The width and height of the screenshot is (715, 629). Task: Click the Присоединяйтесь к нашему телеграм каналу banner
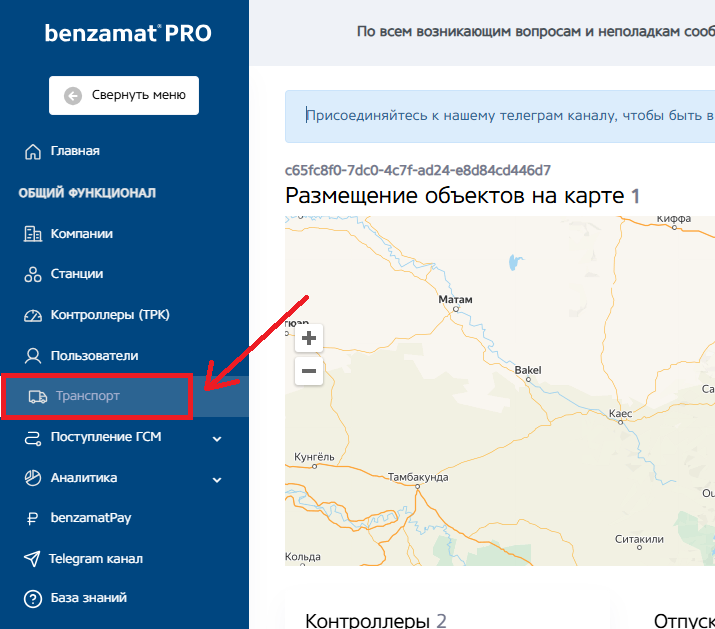500,116
